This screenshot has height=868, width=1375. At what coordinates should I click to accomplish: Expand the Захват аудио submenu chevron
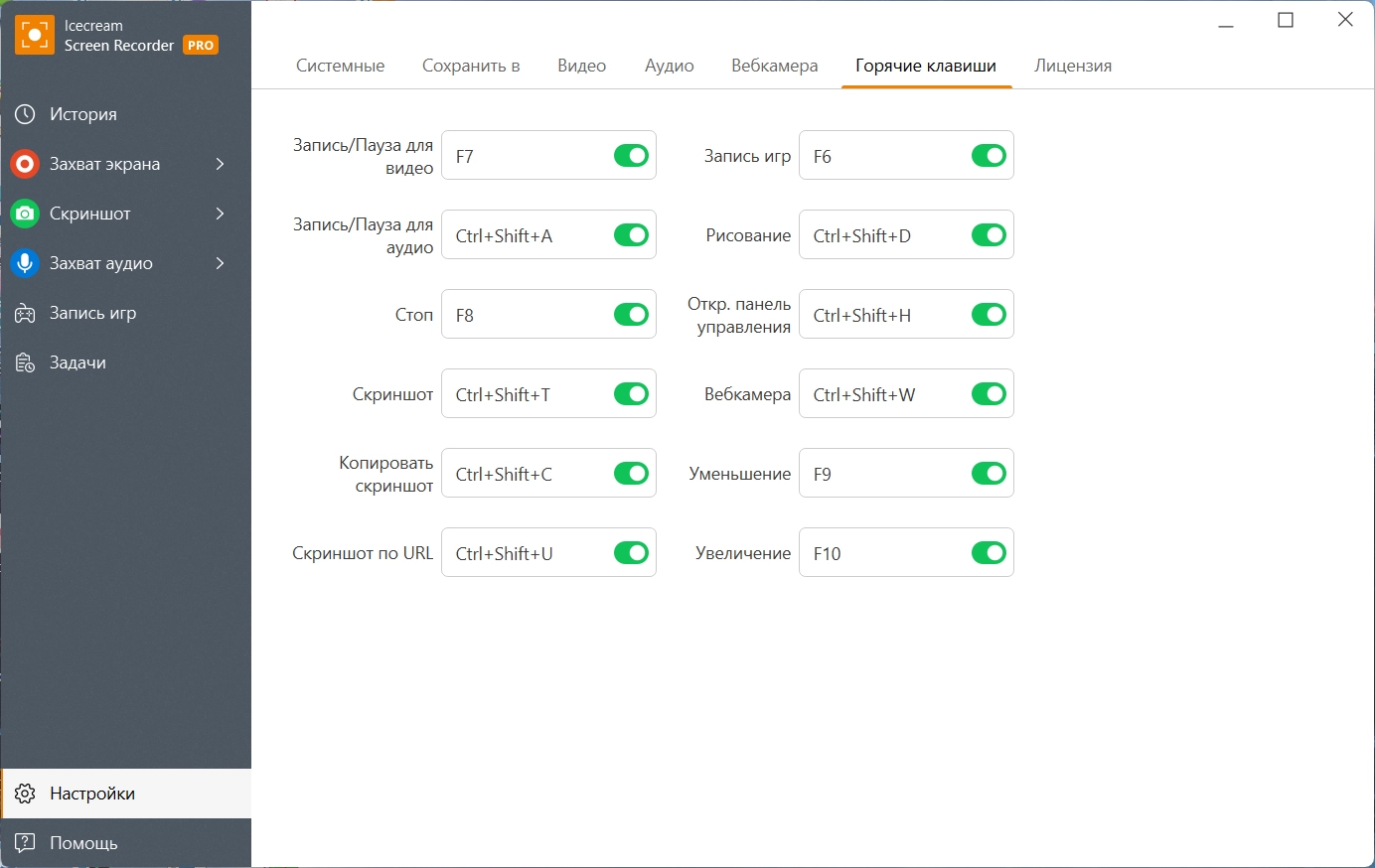(220, 263)
